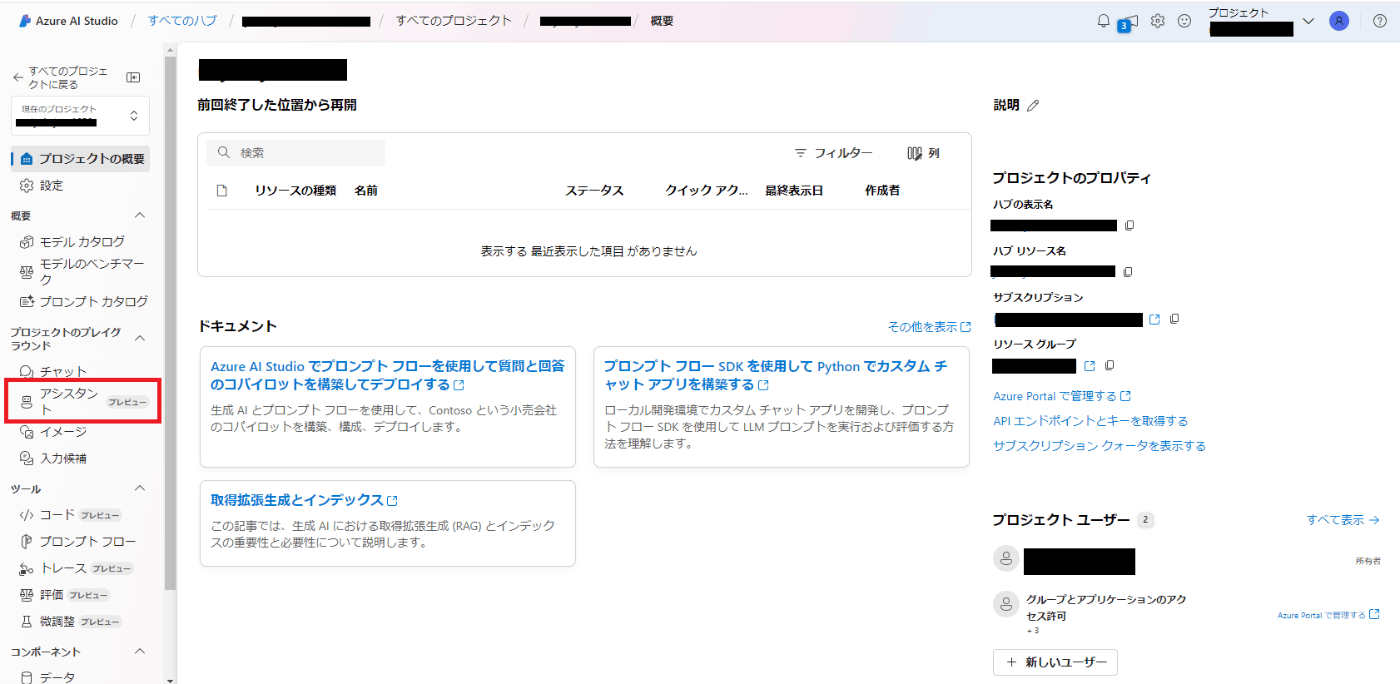Click すべてのプロジェクト breadcrumb
This screenshot has height=684, width=1400.
tap(453, 21)
